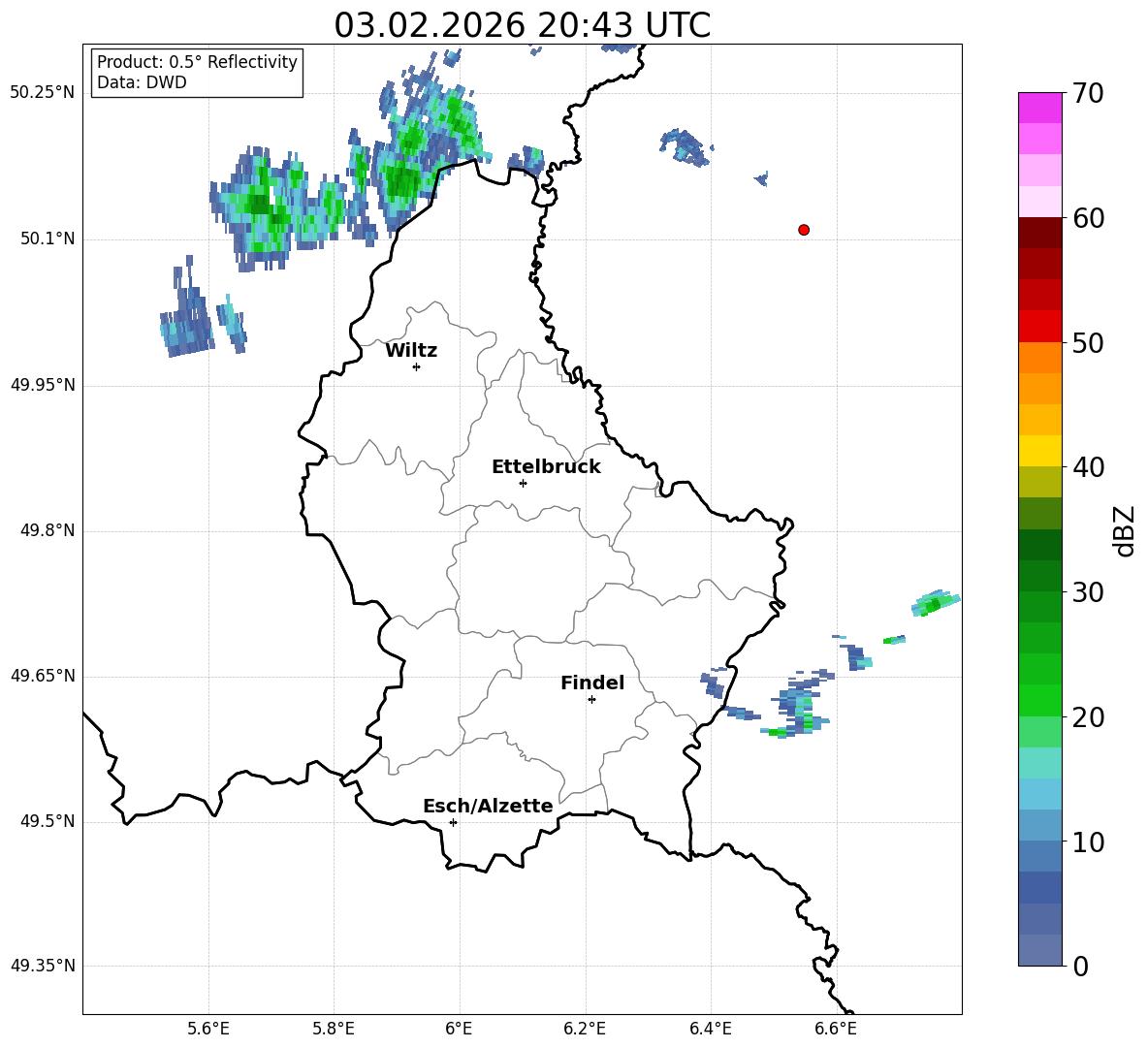Viewport: 1148px width, 1048px height.
Task: Click the 6°E longitude label
Action: [459, 1030]
